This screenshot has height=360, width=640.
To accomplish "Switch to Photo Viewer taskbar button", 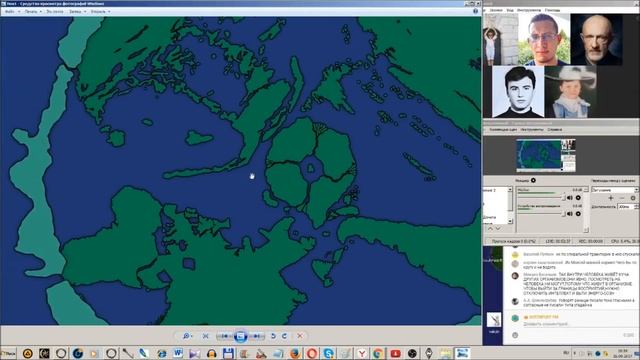I will pyautogui.click(x=462, y=353).
